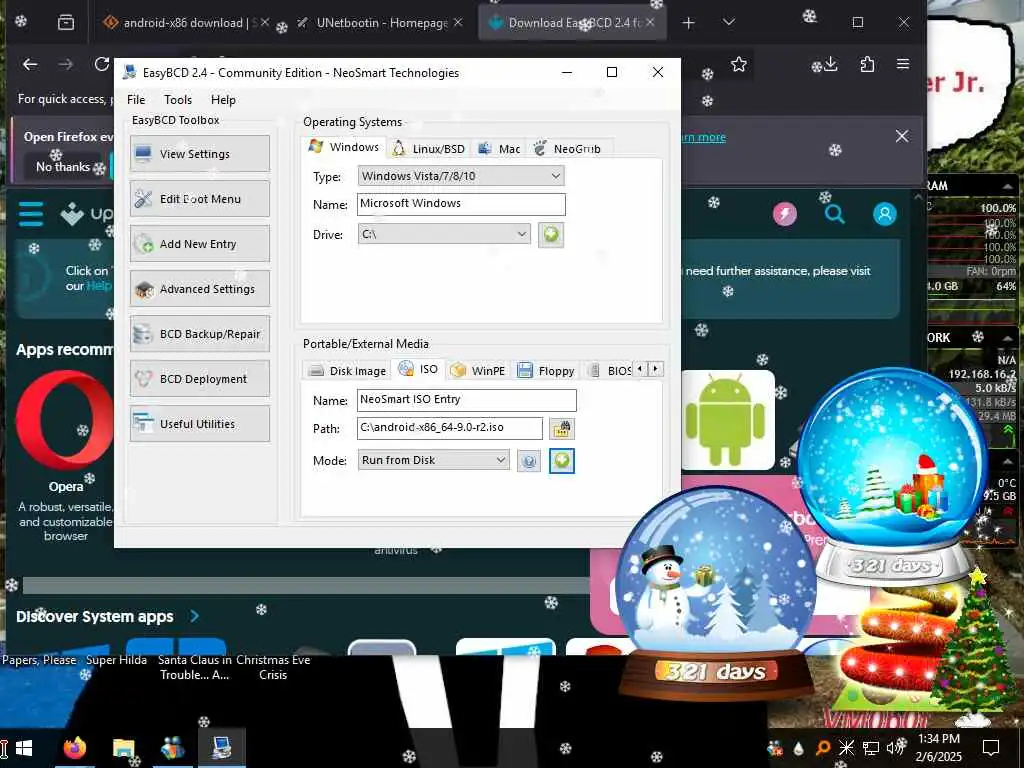Select the Floppy media tab

[545, 371]
